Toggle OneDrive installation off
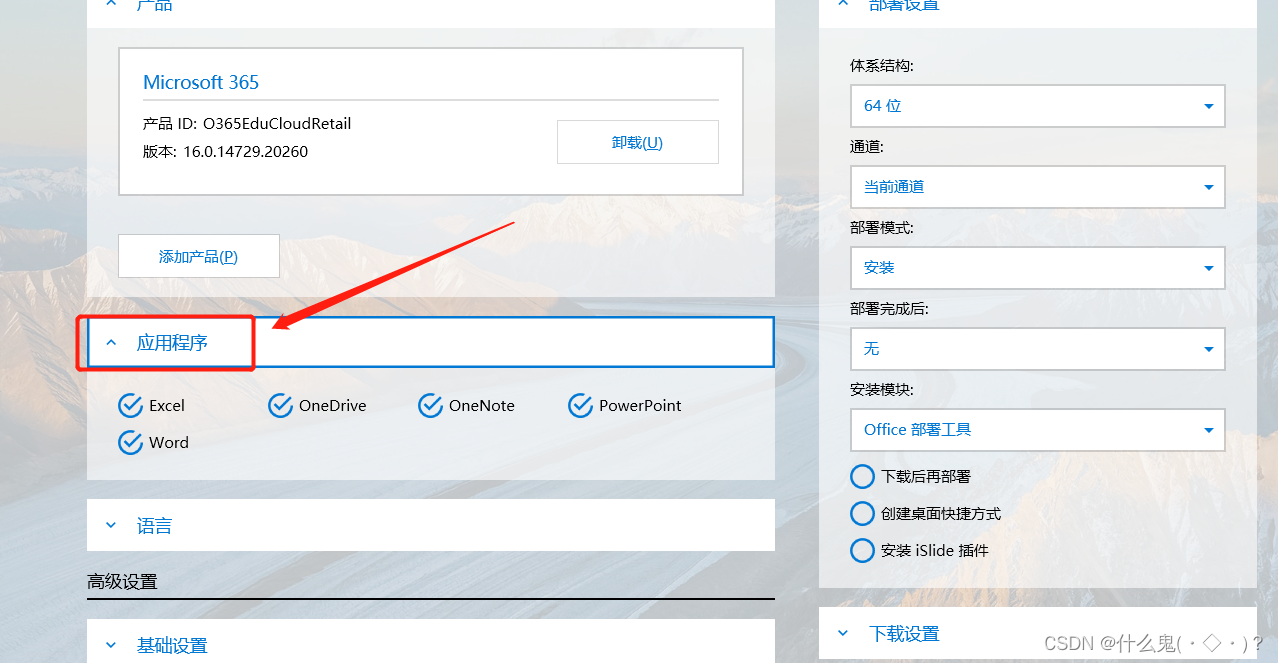The image size is (1278, 663). (280, 405)
